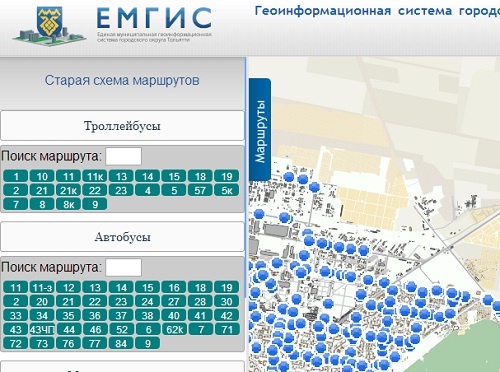This screenshot has height=372, width=500.
Task: Select bus route 42
Action: [x=227, y=315]
